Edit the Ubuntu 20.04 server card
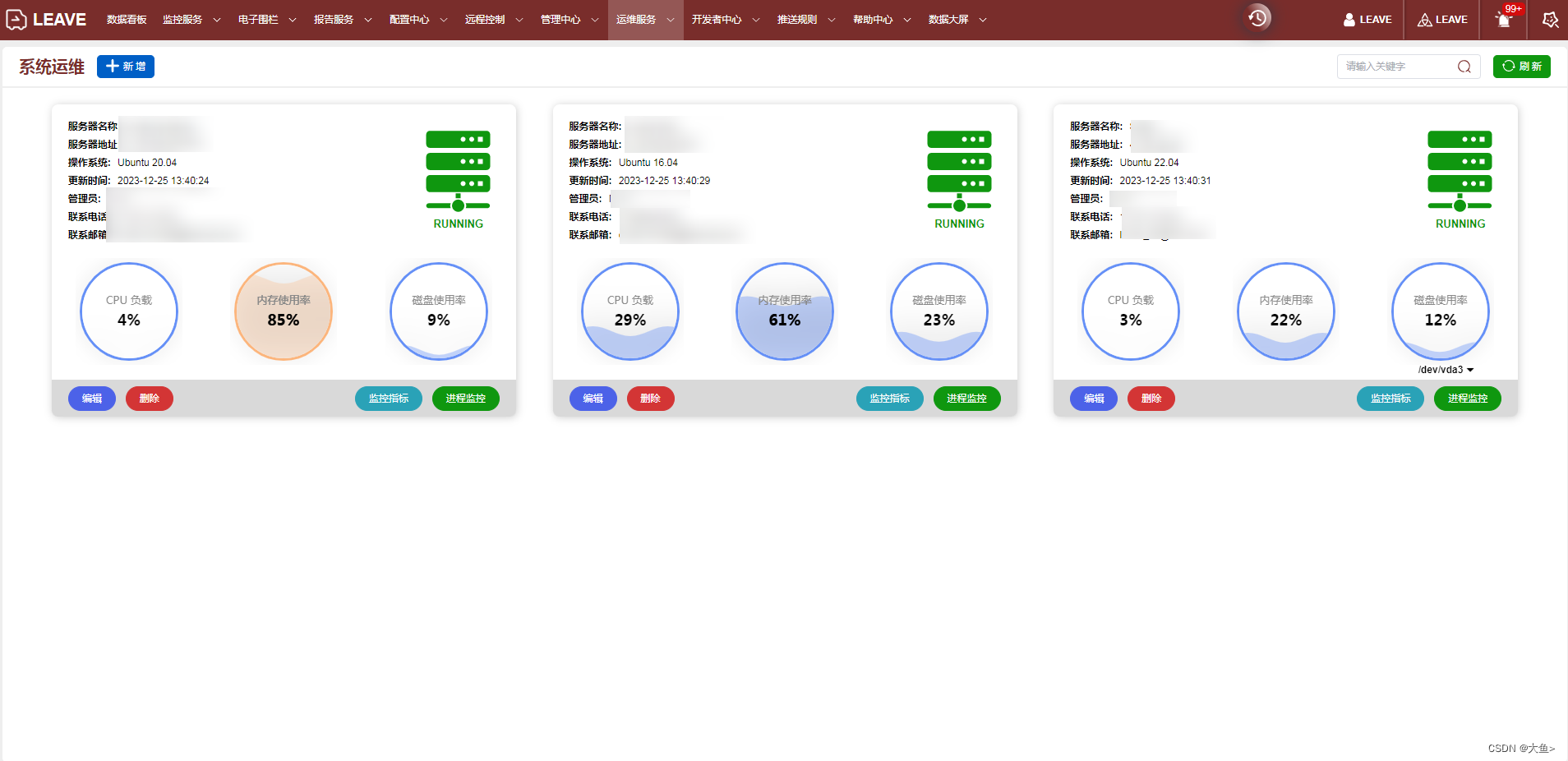 click(92, 399)
